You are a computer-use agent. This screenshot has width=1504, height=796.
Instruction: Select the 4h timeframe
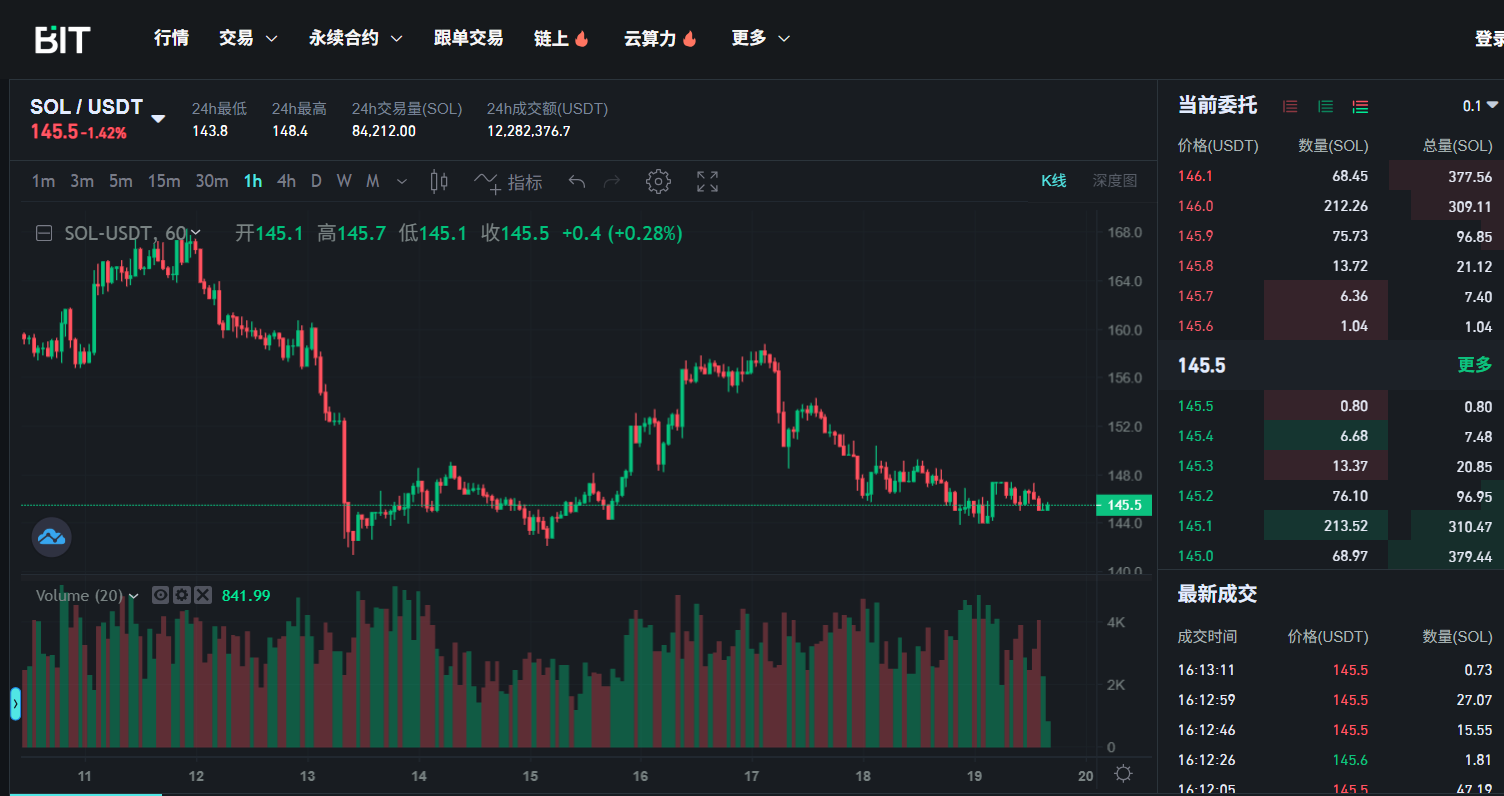pos(286,181)
